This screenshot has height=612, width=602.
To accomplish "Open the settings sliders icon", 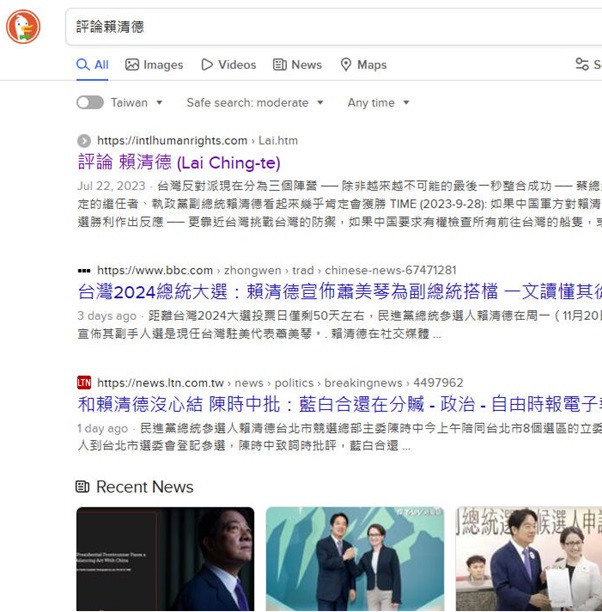I will point(582,64).
